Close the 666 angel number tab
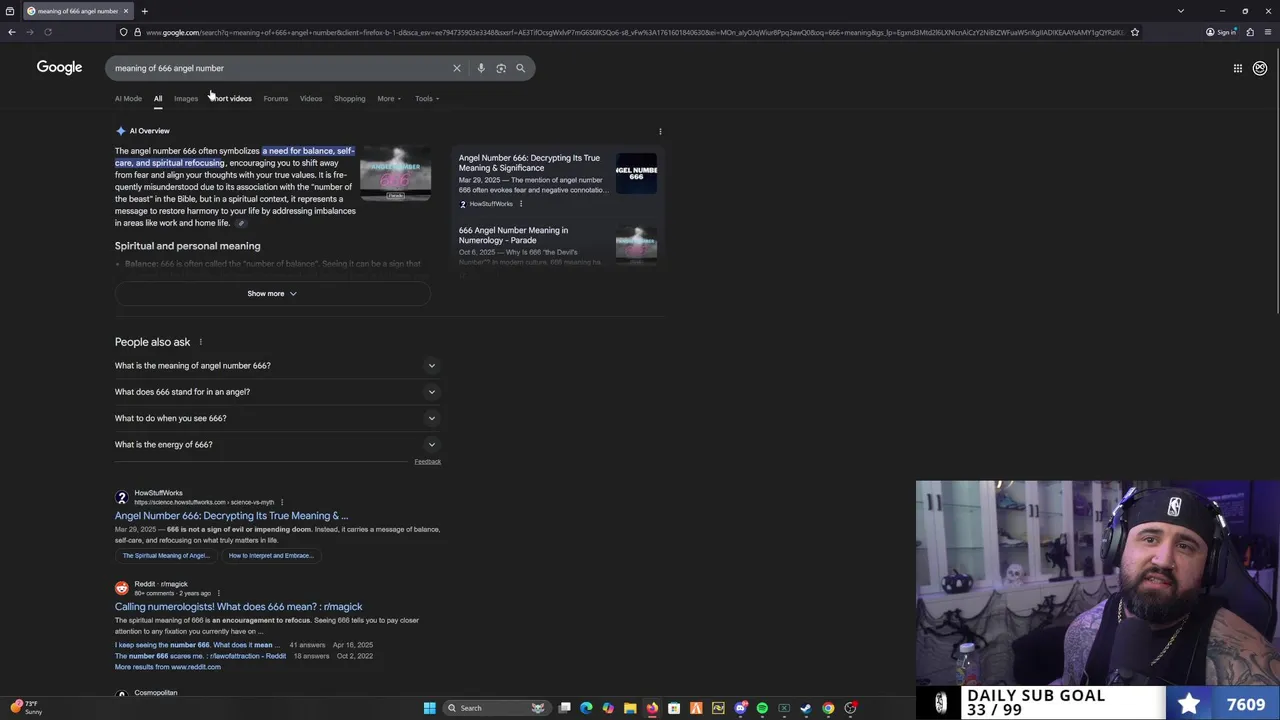The image size is (1280, 720). [x=126, y=11]
